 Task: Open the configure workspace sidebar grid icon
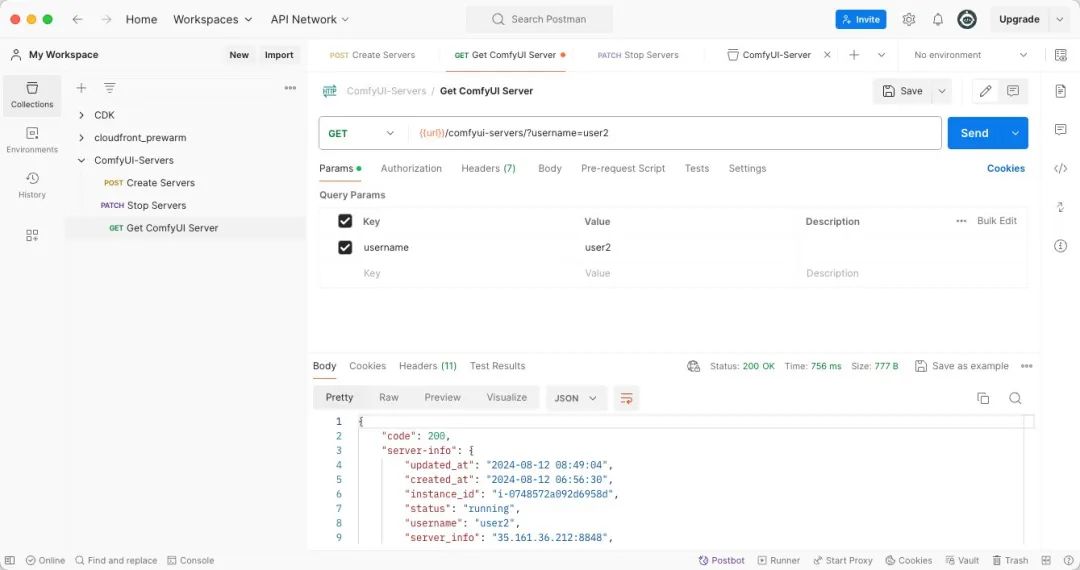32,235
